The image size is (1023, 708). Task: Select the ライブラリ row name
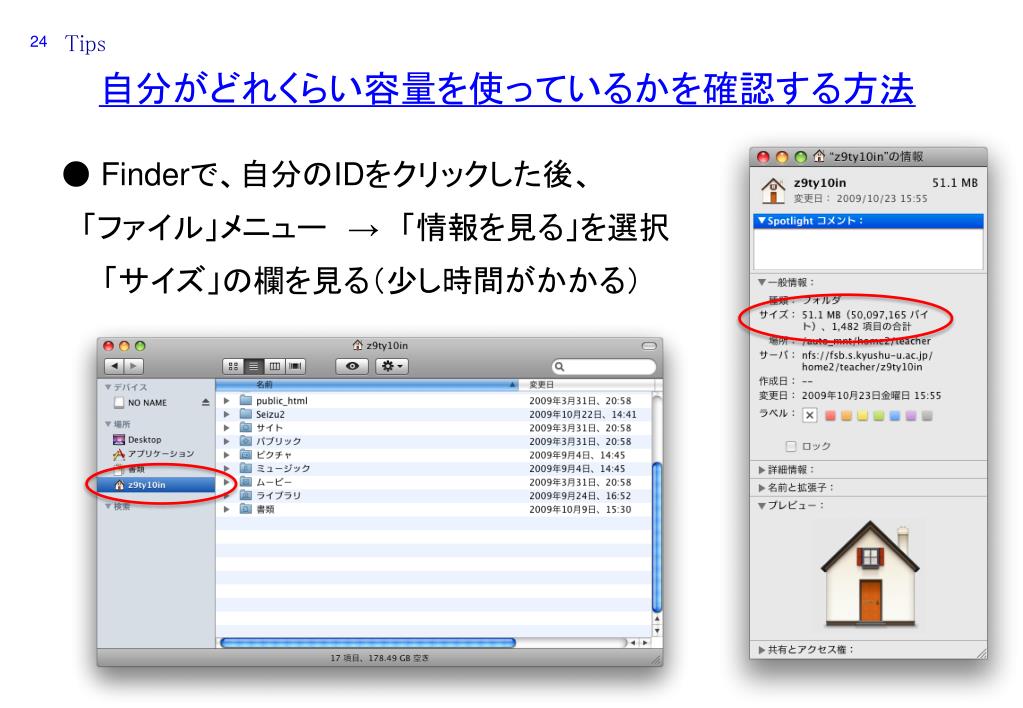tap(279, 495)
